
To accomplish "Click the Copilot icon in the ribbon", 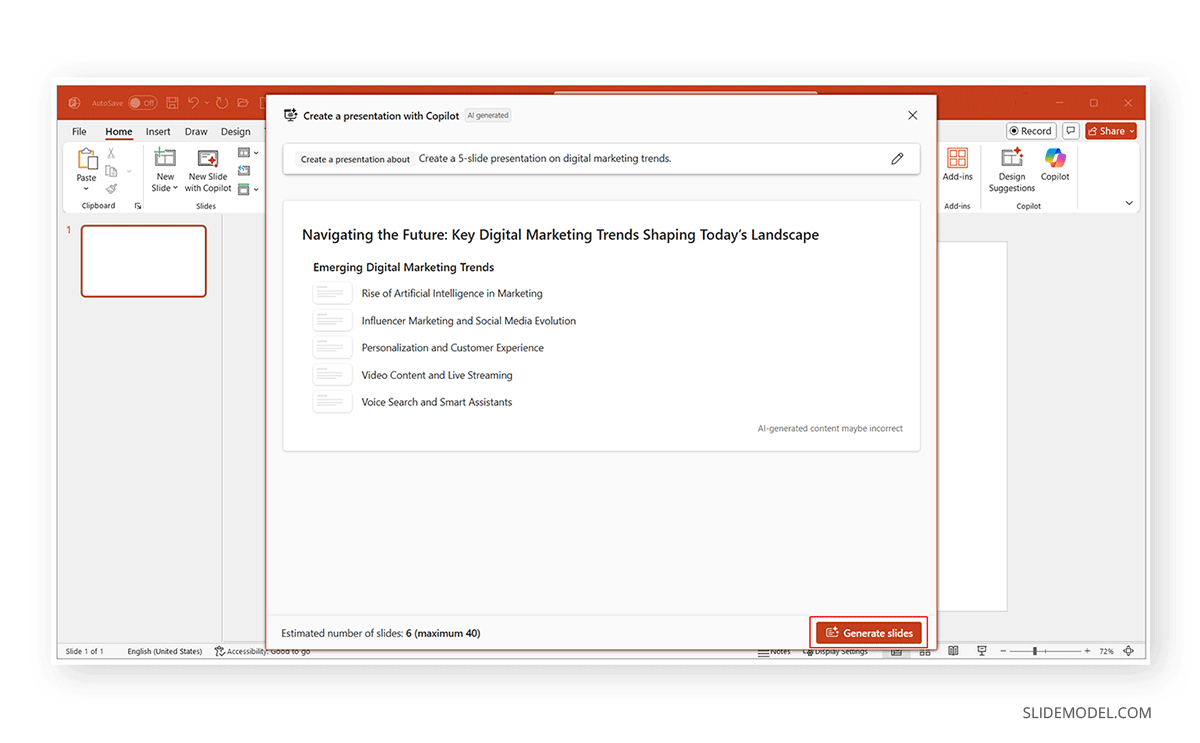I will point(1055,158).
